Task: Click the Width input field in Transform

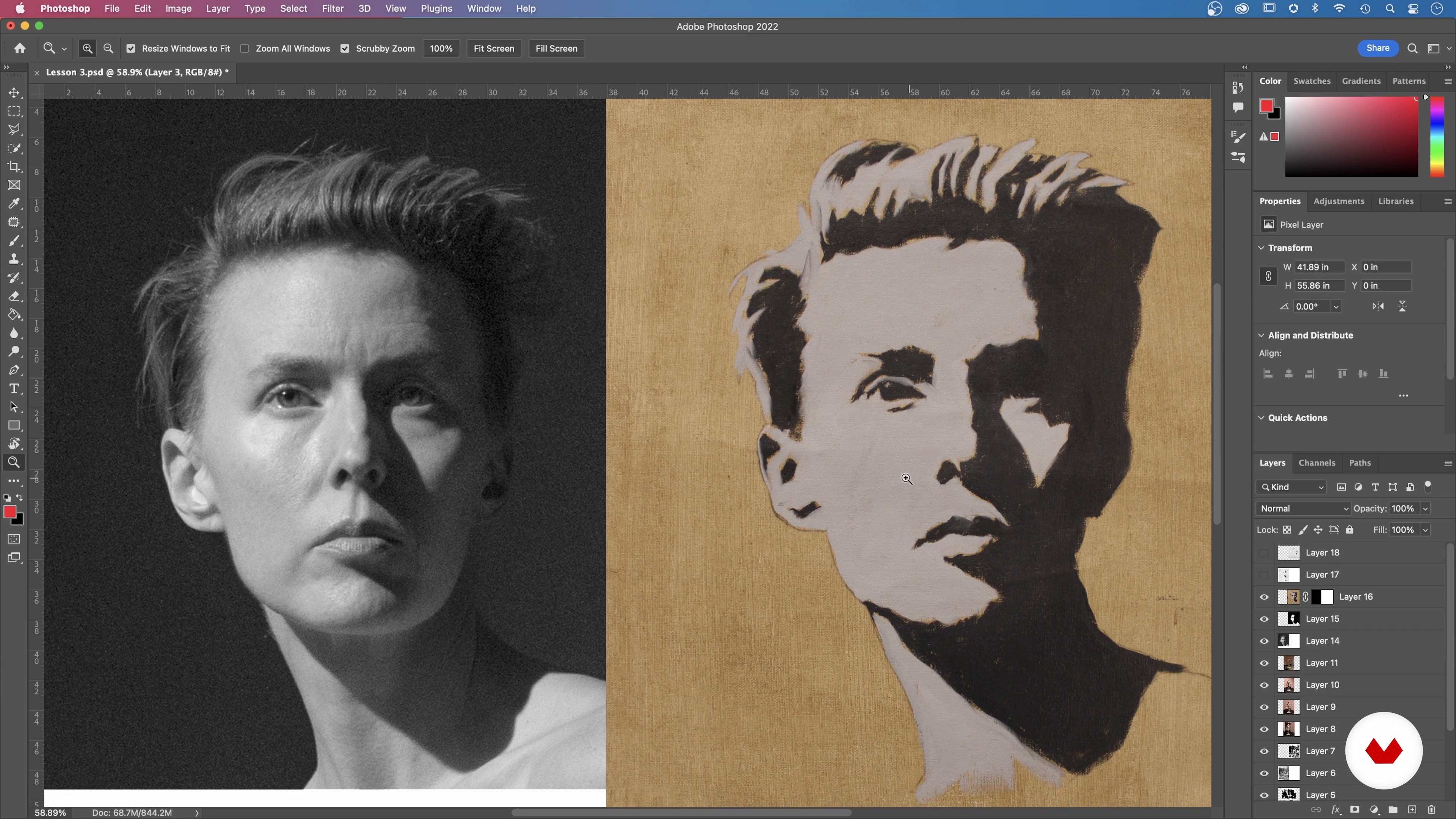Action: click(1319, 267)
